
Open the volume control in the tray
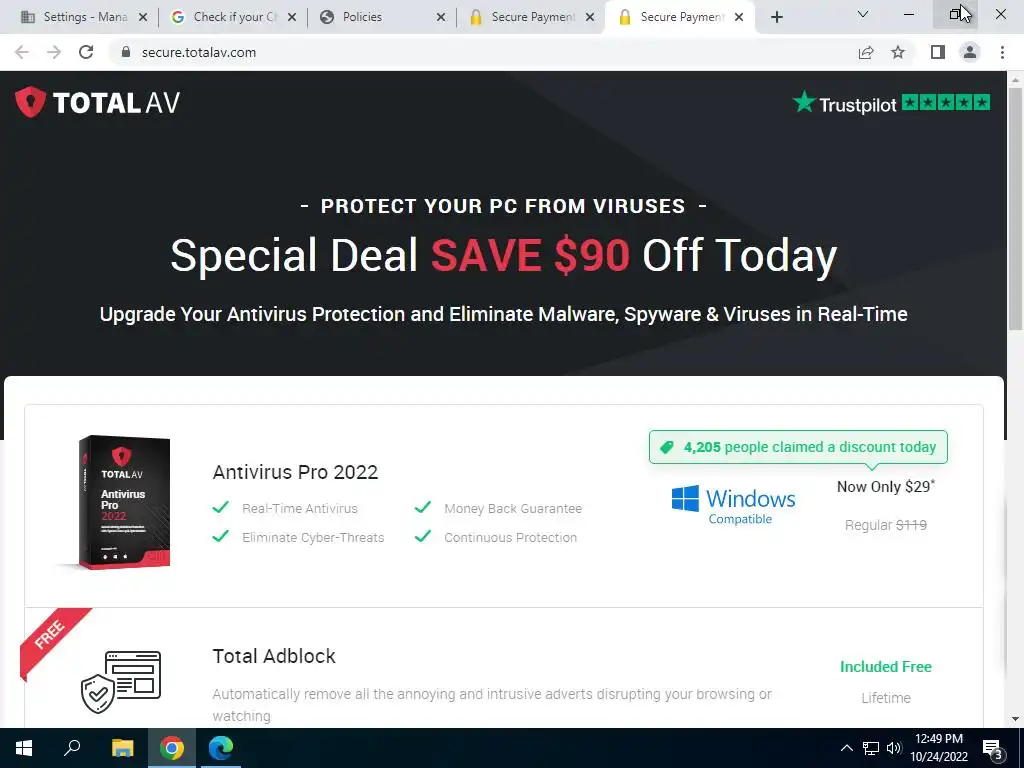pos(895,748)
